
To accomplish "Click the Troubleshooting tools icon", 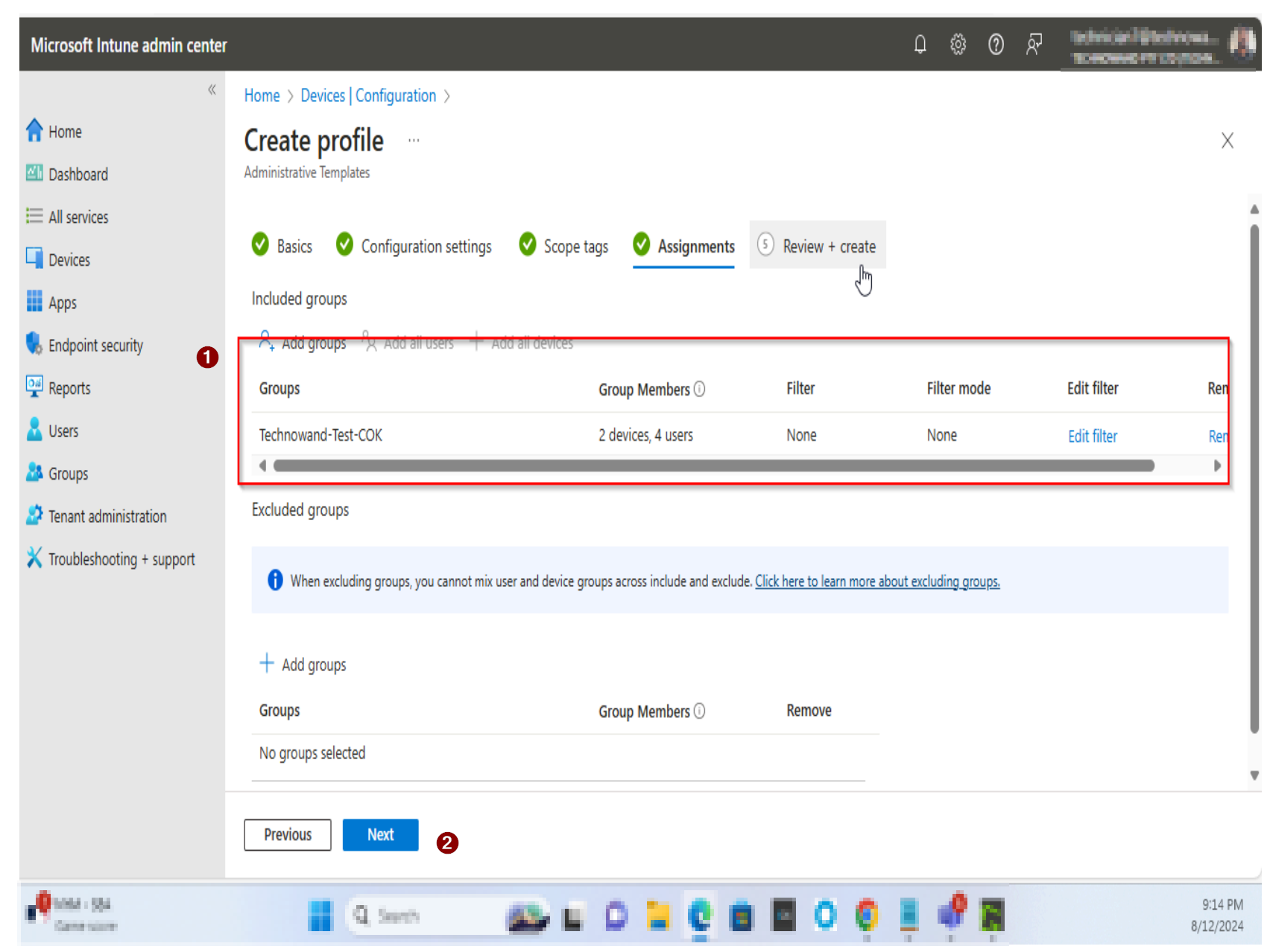I will (34, 557).
